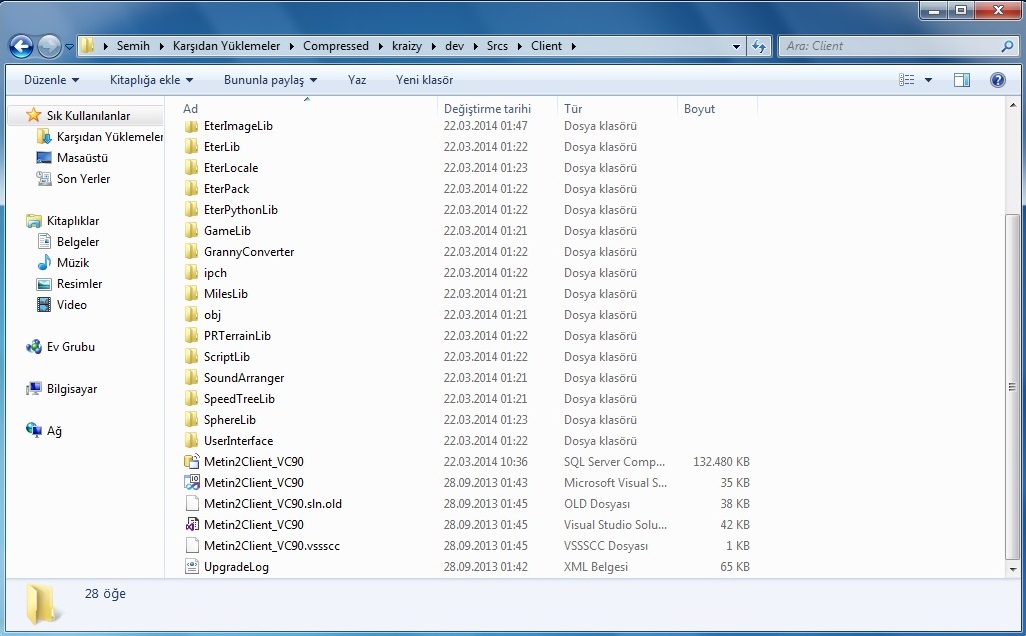Image resolution: width=1026 pixels, height=636 pixels.
Task: Open the address bar previous locations dropdown
Action: click(736, 46)
